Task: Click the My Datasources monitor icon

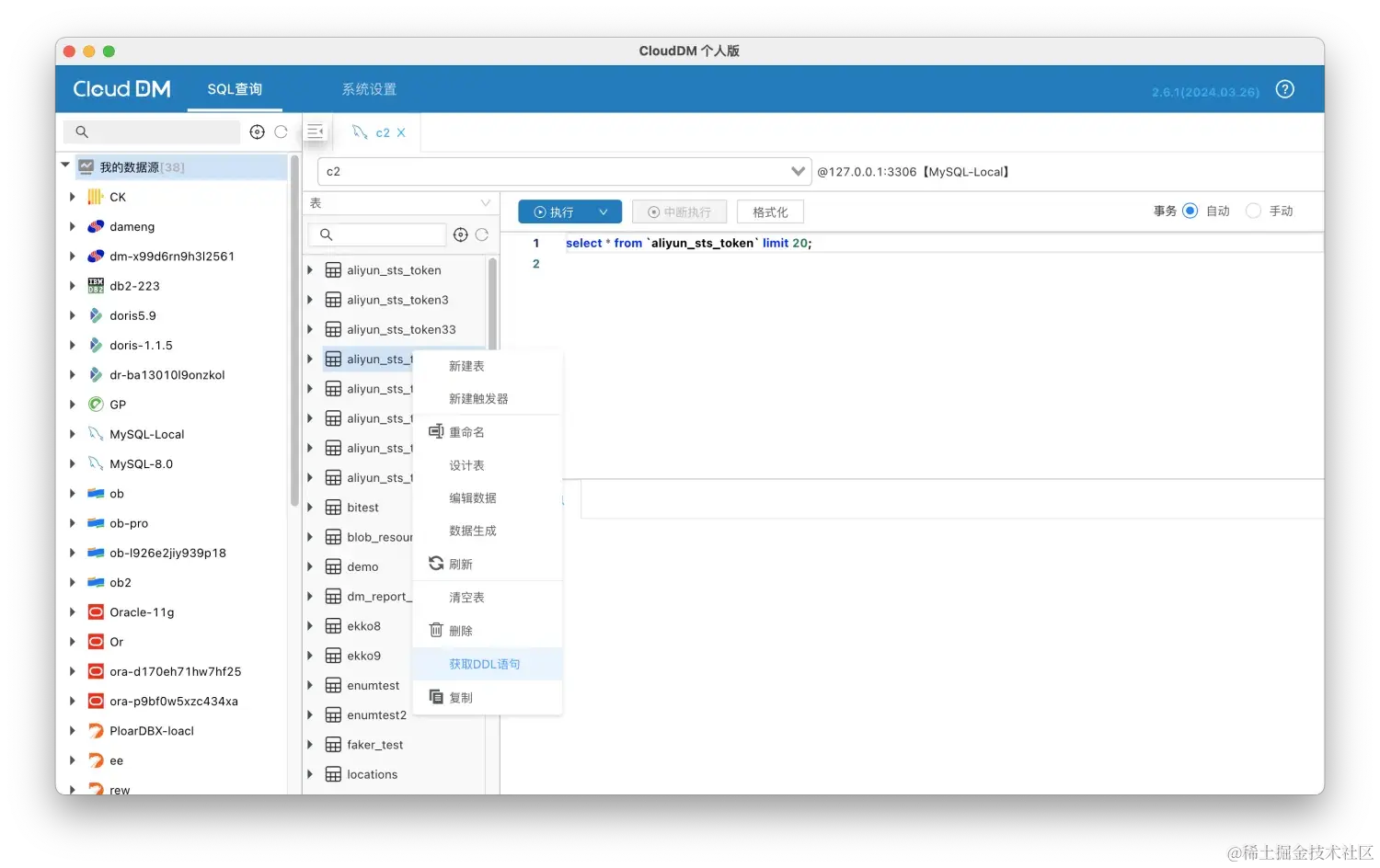Action: click(x=86, y=167)
